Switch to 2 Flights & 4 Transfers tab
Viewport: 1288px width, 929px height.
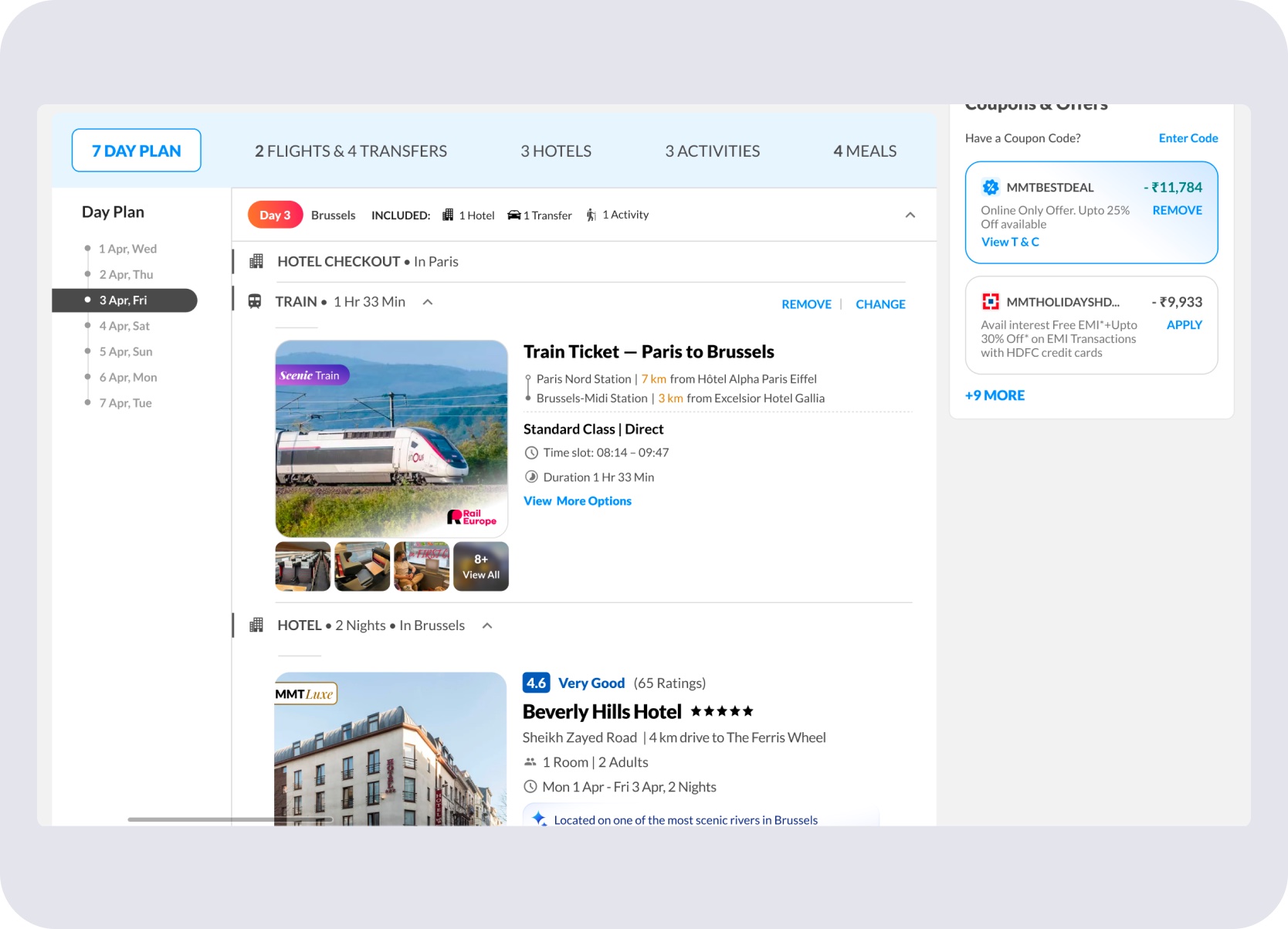351,151
